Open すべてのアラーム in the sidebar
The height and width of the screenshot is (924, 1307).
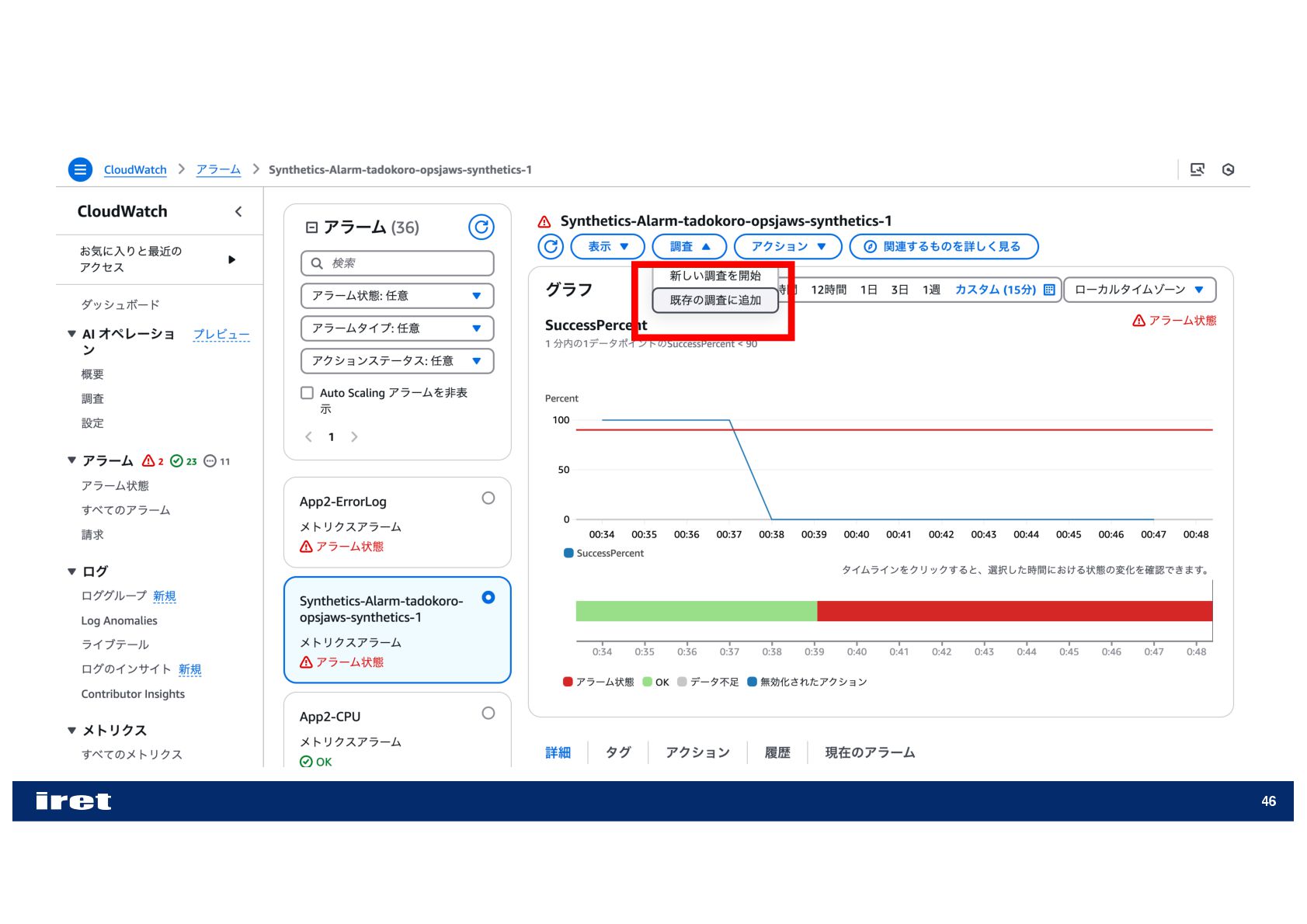[x=126, y=510]
